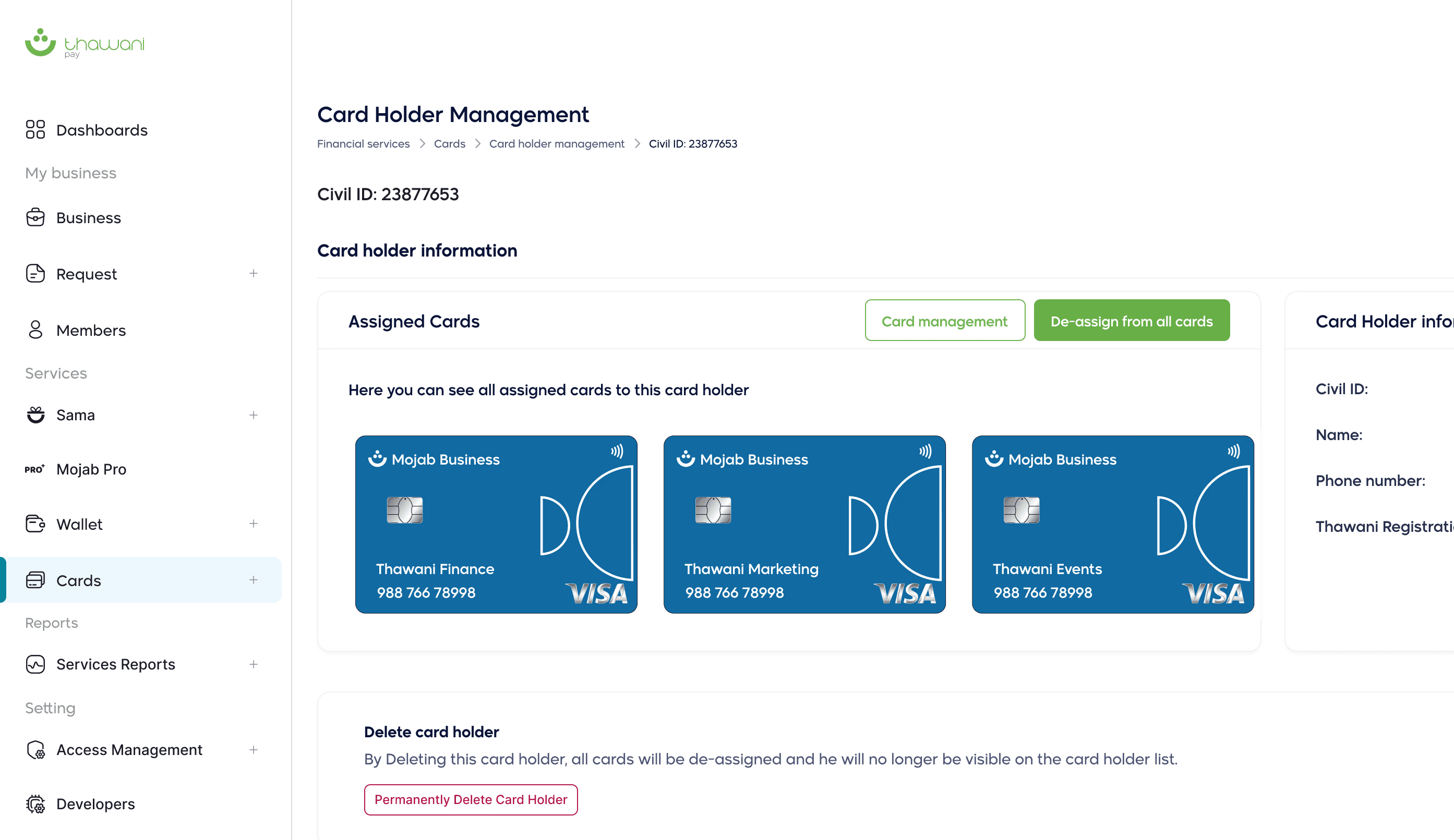
Task: Click De-assign from all cards button
Action: pyautogui.click(x=1132, y=321)
